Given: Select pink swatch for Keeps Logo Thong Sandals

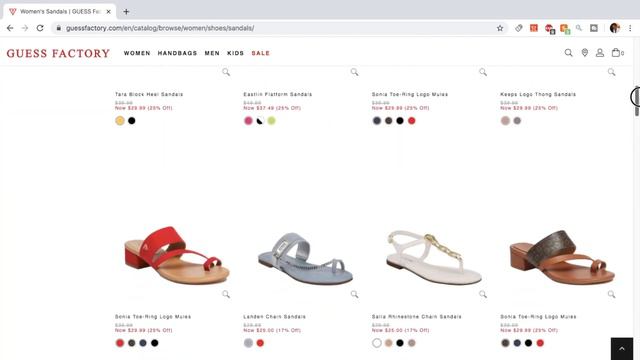Looking at the screenshot, I should [x=505, y=121].
